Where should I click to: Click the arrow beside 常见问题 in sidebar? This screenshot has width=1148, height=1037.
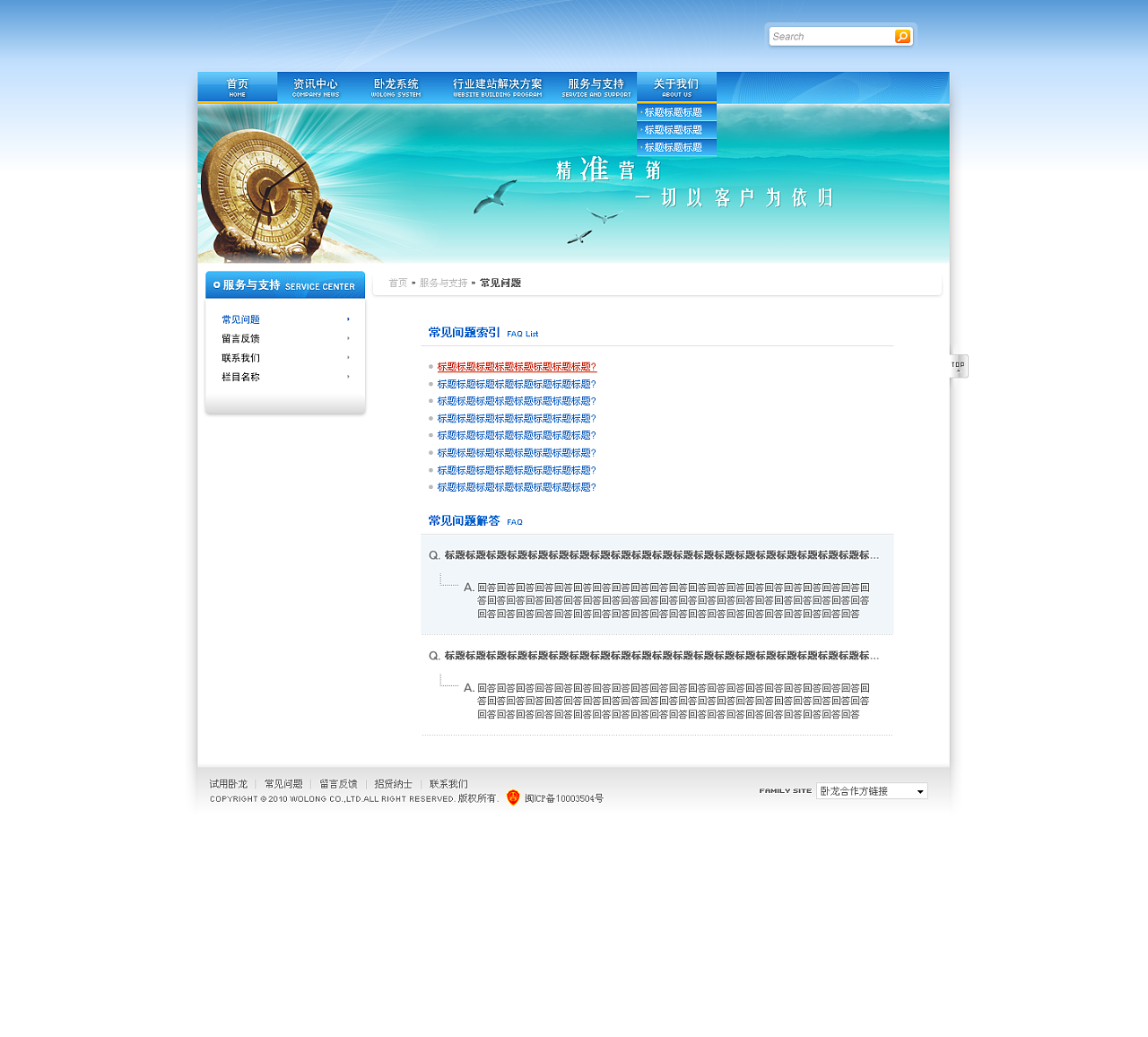[x=348, y=319]
